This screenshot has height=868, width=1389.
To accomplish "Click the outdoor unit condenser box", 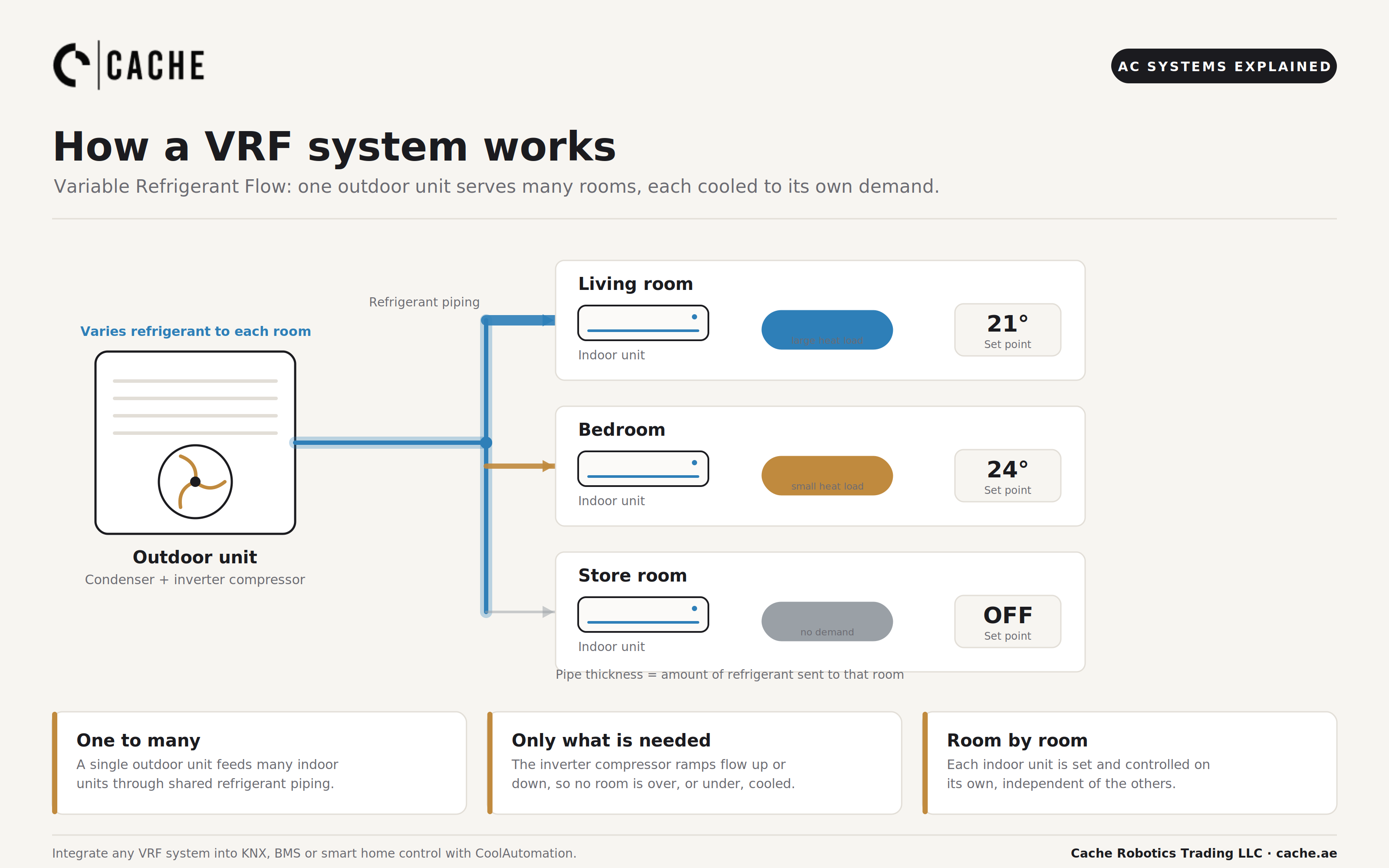I will point(195,443).
